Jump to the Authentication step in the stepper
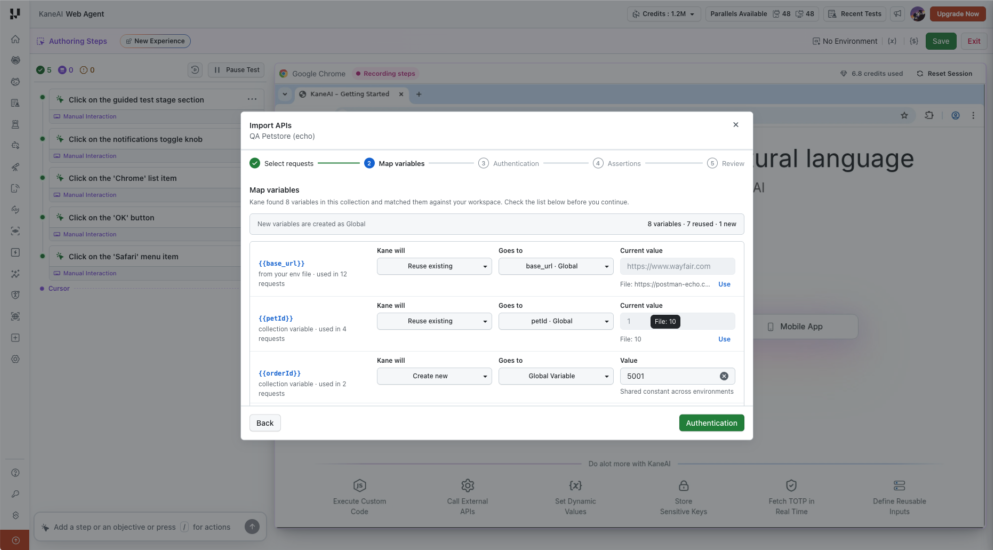The height and width of the screenshot is (550, 993). [x=509, y=163]
